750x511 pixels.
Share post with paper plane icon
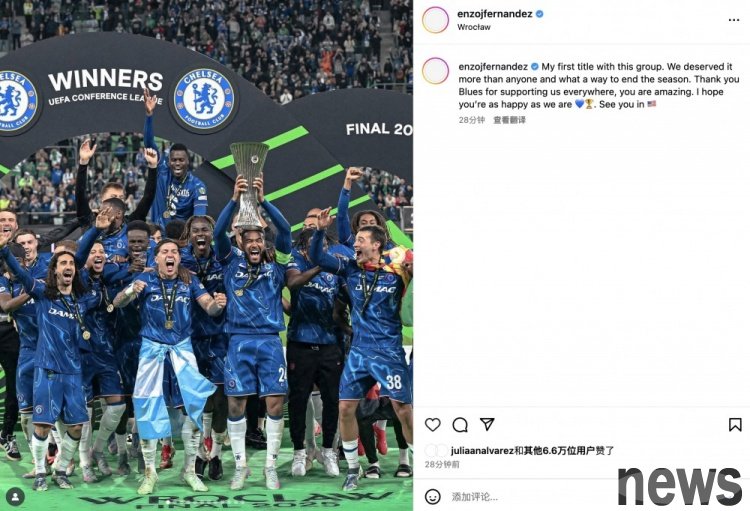tap(487, 424)
